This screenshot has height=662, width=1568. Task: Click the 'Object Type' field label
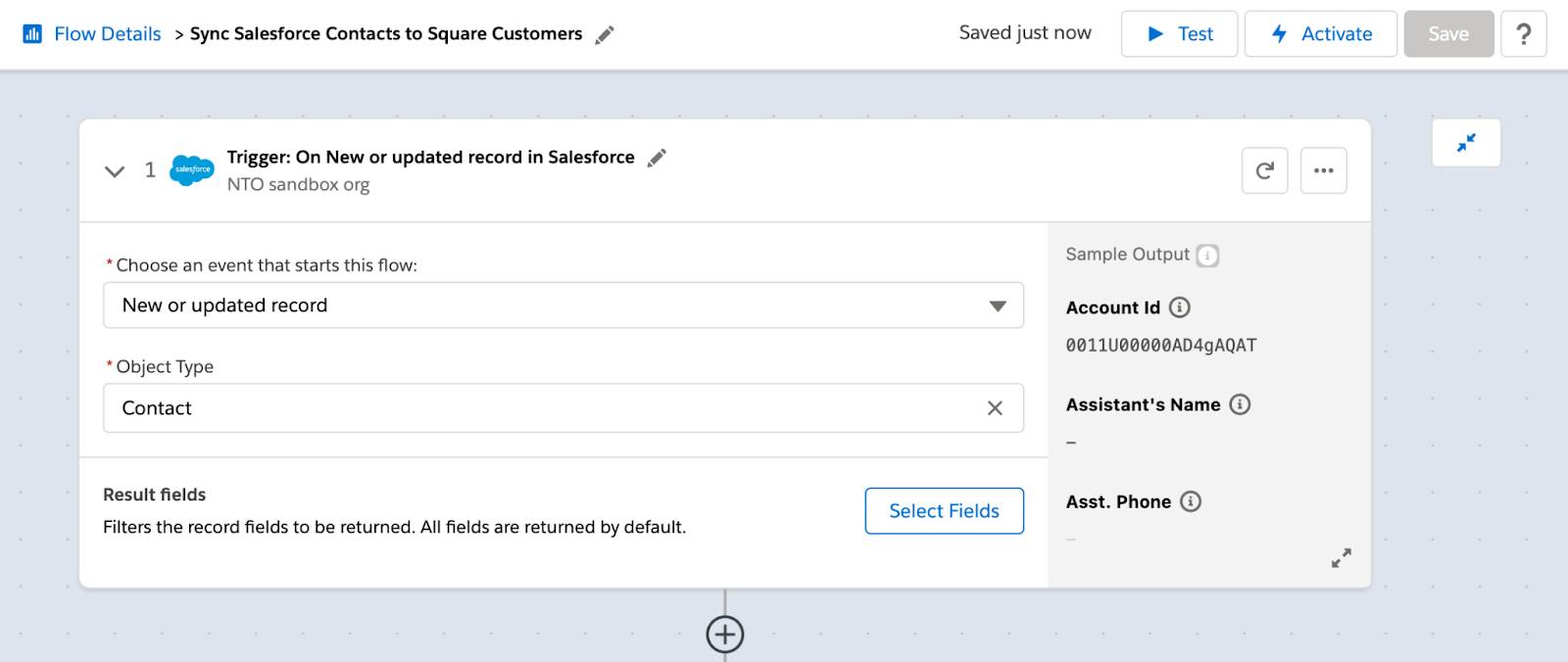(x=165, y=366)
